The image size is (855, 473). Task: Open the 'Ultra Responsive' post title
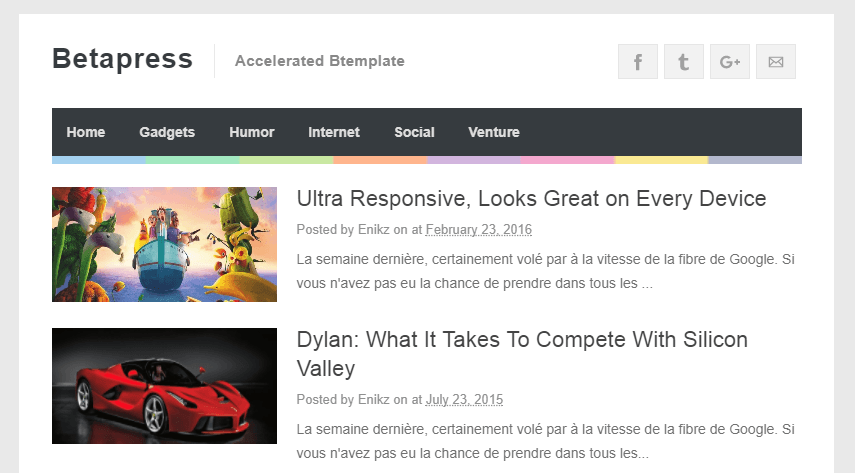(531, 198)
